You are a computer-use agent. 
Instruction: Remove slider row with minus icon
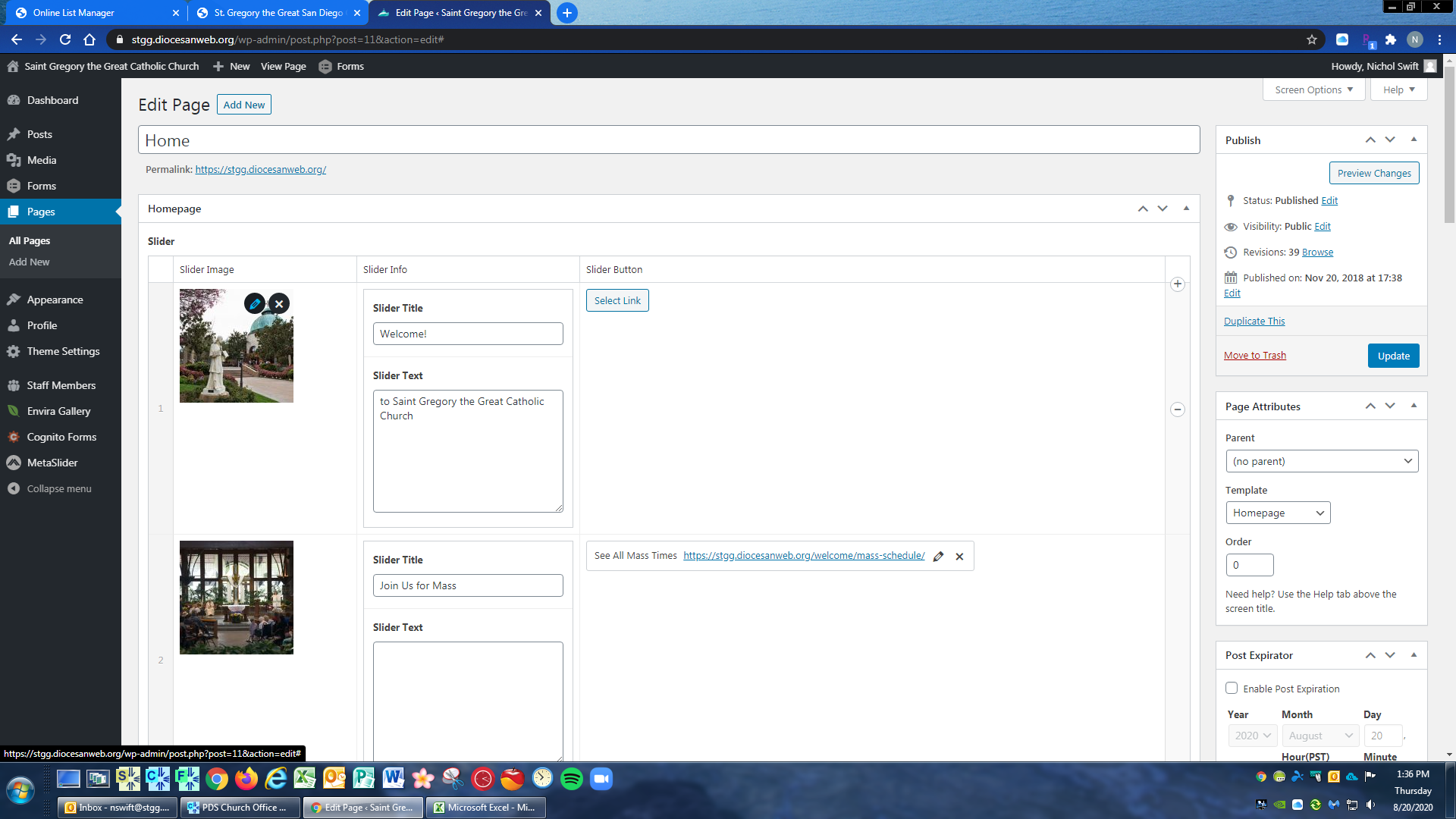point(1177,409)
